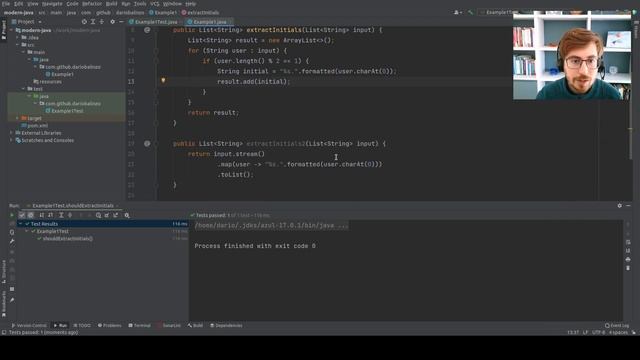Open the Build menu
The image size is (640, 360).
click(x=111, y=4)
